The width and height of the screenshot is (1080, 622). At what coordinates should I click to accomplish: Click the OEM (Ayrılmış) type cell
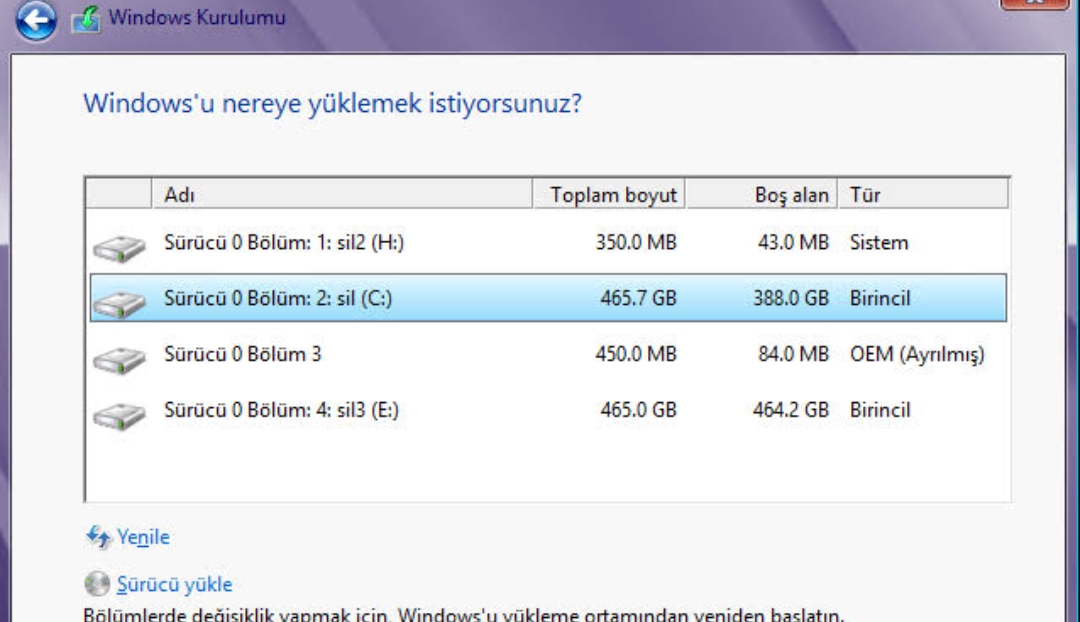917,355
